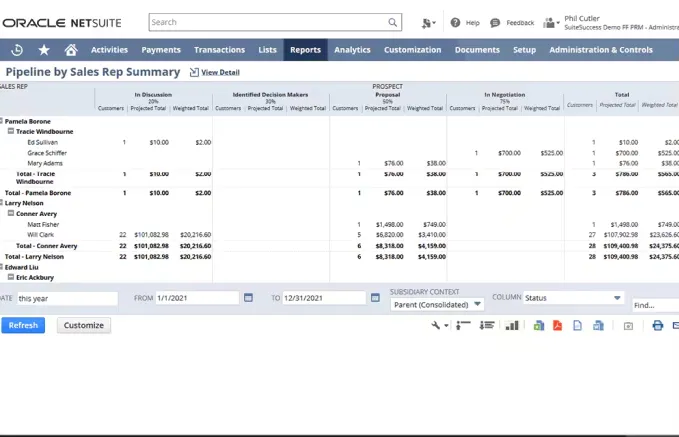
Task: Open the Recent Records clock icon
Action: 17,50
